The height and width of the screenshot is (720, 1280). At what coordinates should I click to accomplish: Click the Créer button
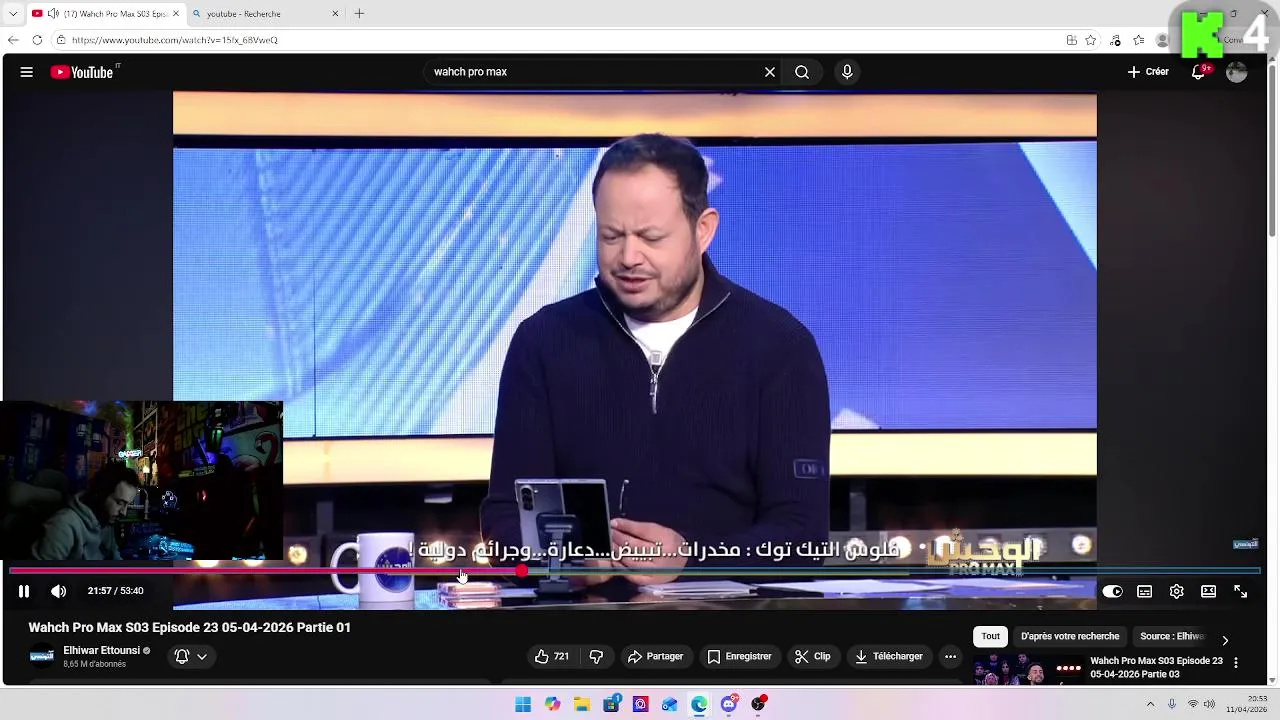(x=1148, y=72)
